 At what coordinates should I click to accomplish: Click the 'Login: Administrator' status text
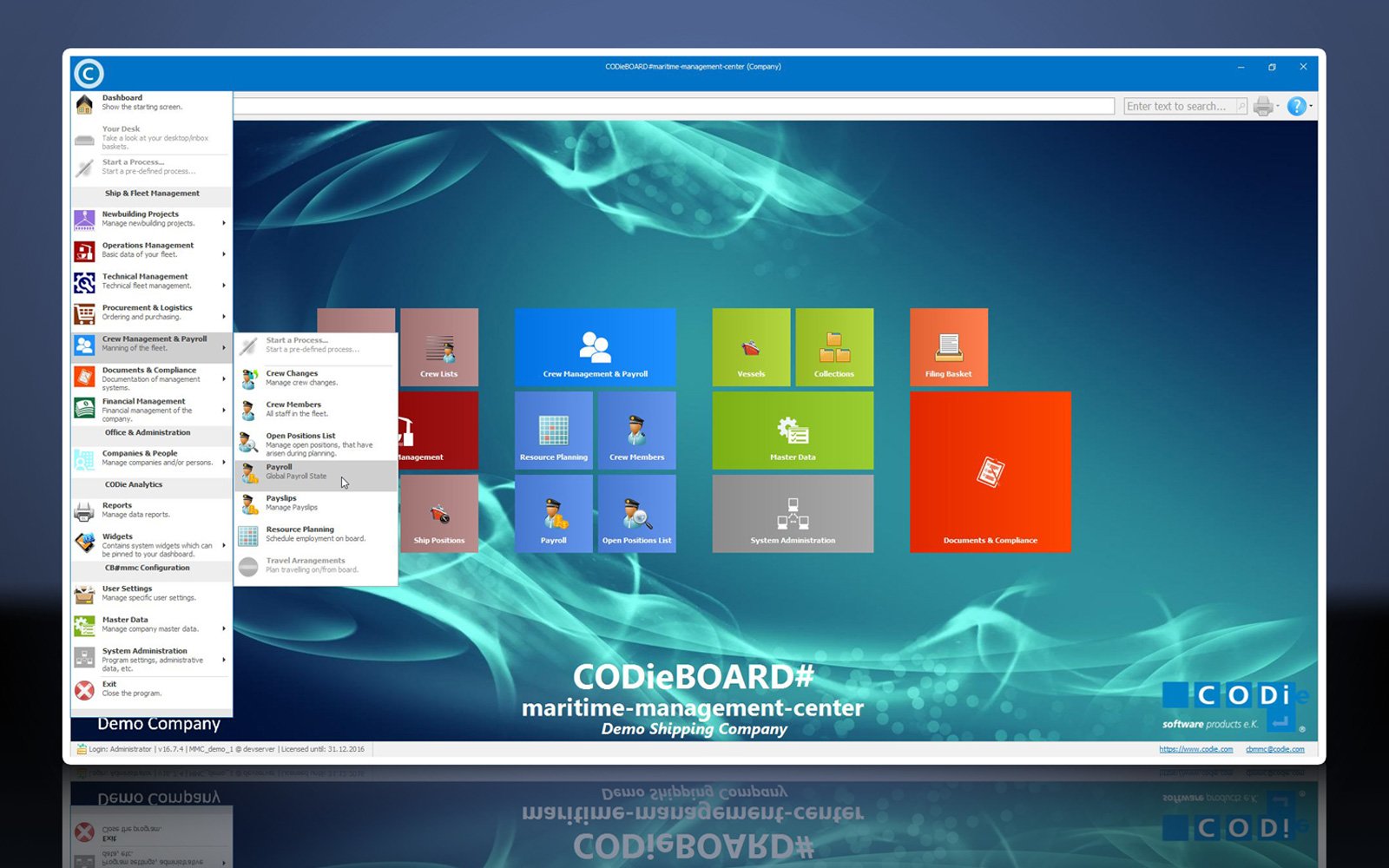[x=120, y=749]
